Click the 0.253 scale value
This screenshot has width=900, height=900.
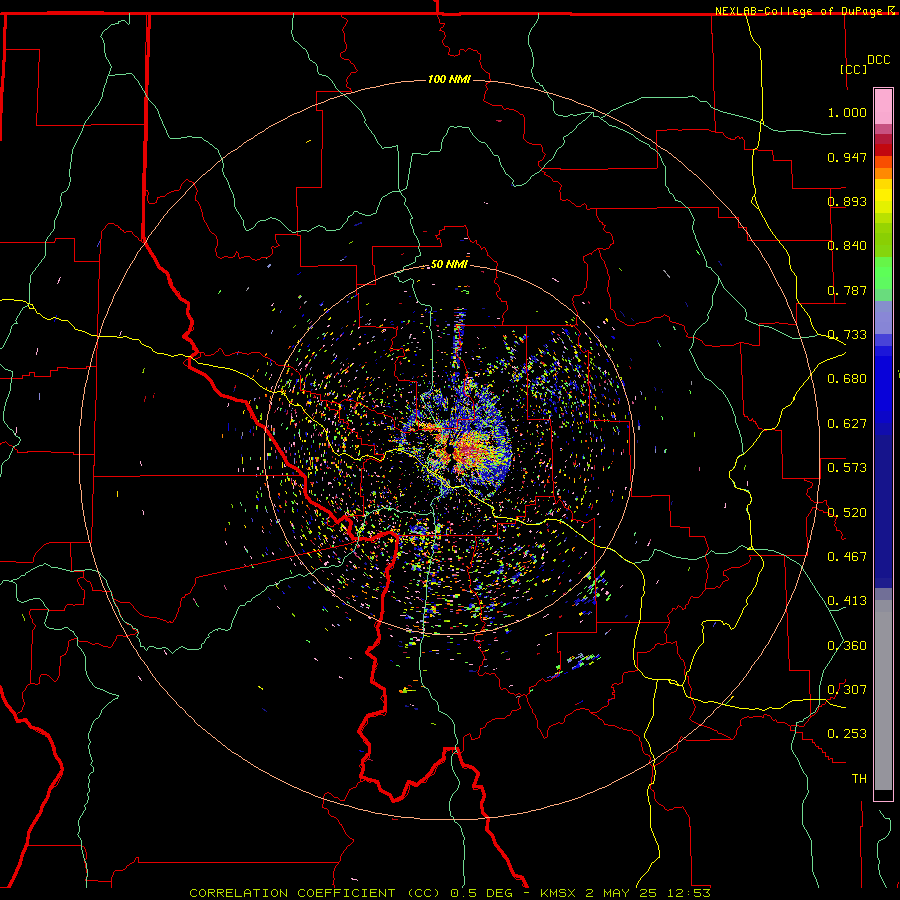[x=847, y=734]
